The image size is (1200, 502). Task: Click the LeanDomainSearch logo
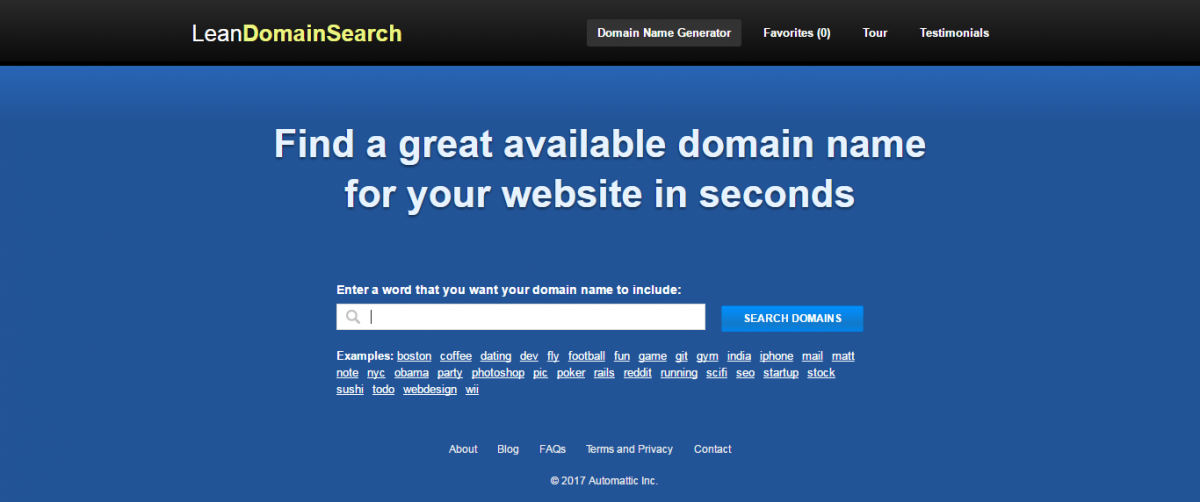[x=297, y=33]
